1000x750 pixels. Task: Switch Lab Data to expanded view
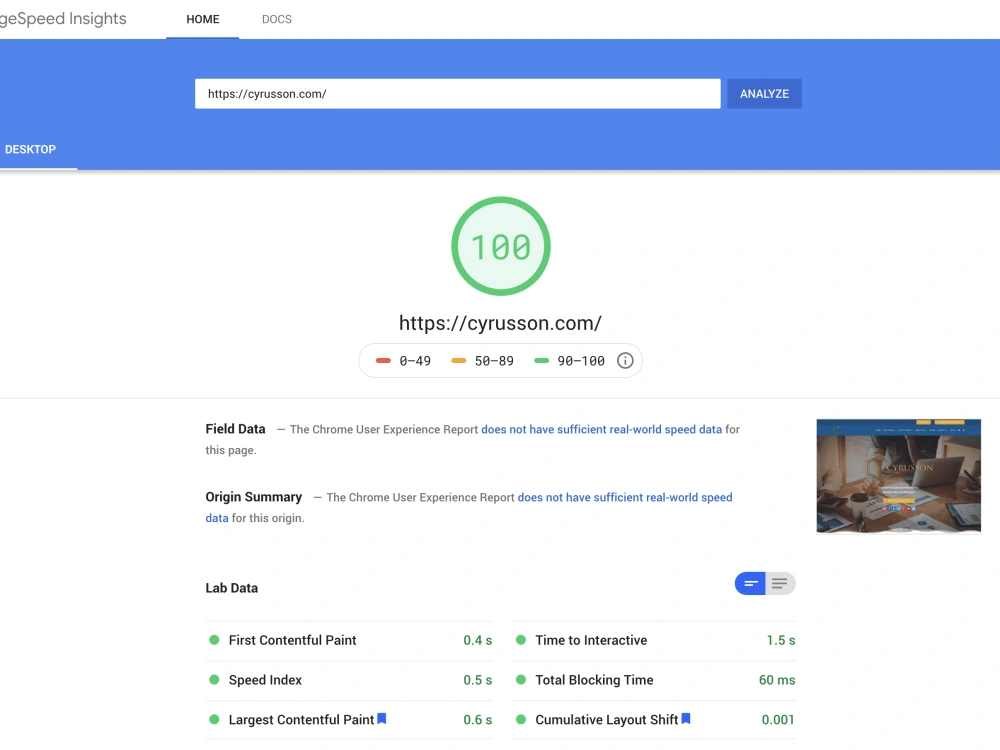pyautogui.click(x=780, y=584)
